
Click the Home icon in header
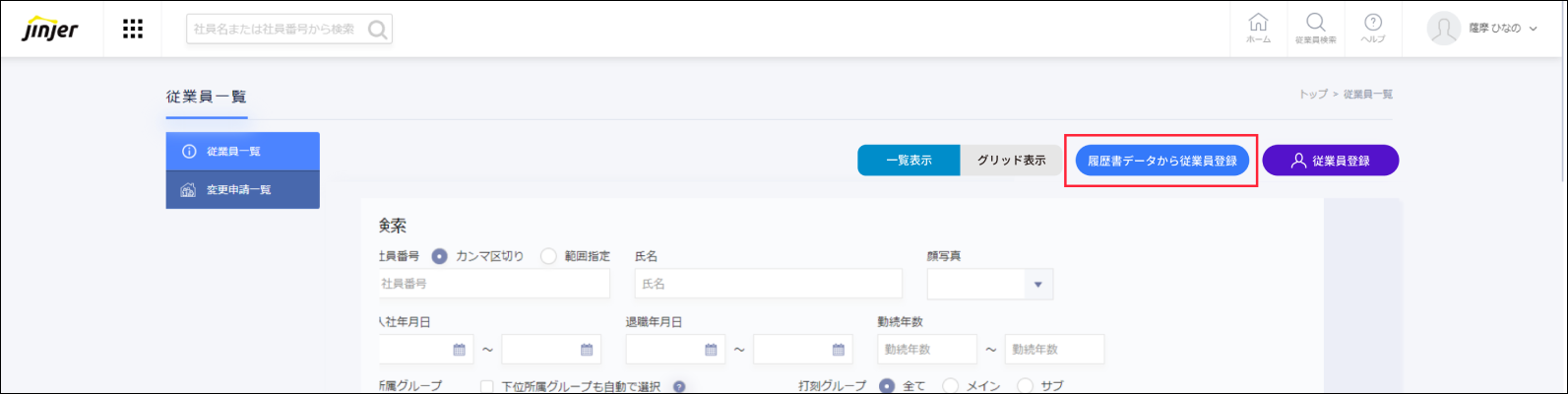pyautogui.click(x=1258, y=28)
